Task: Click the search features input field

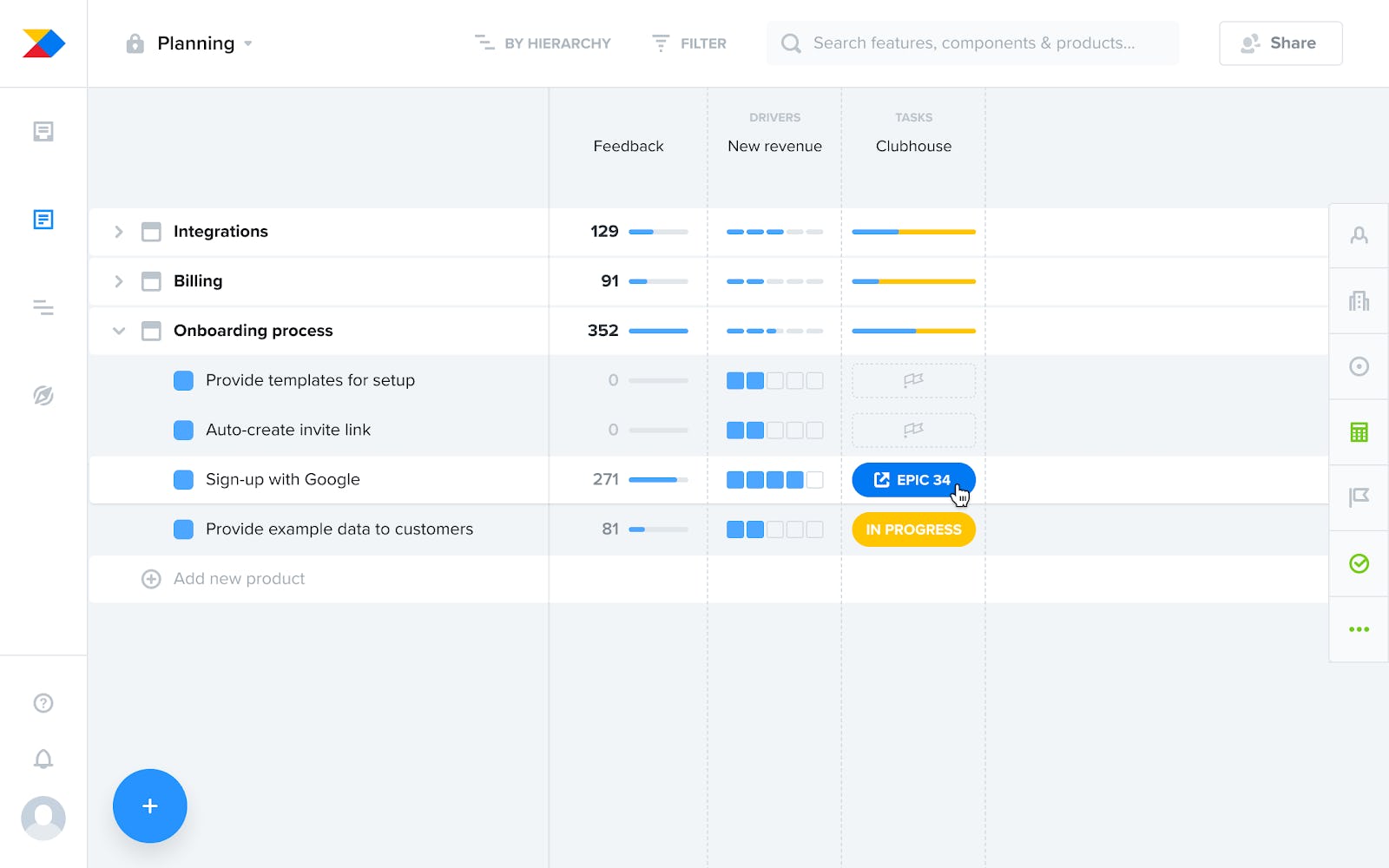Action: (973, 43)
